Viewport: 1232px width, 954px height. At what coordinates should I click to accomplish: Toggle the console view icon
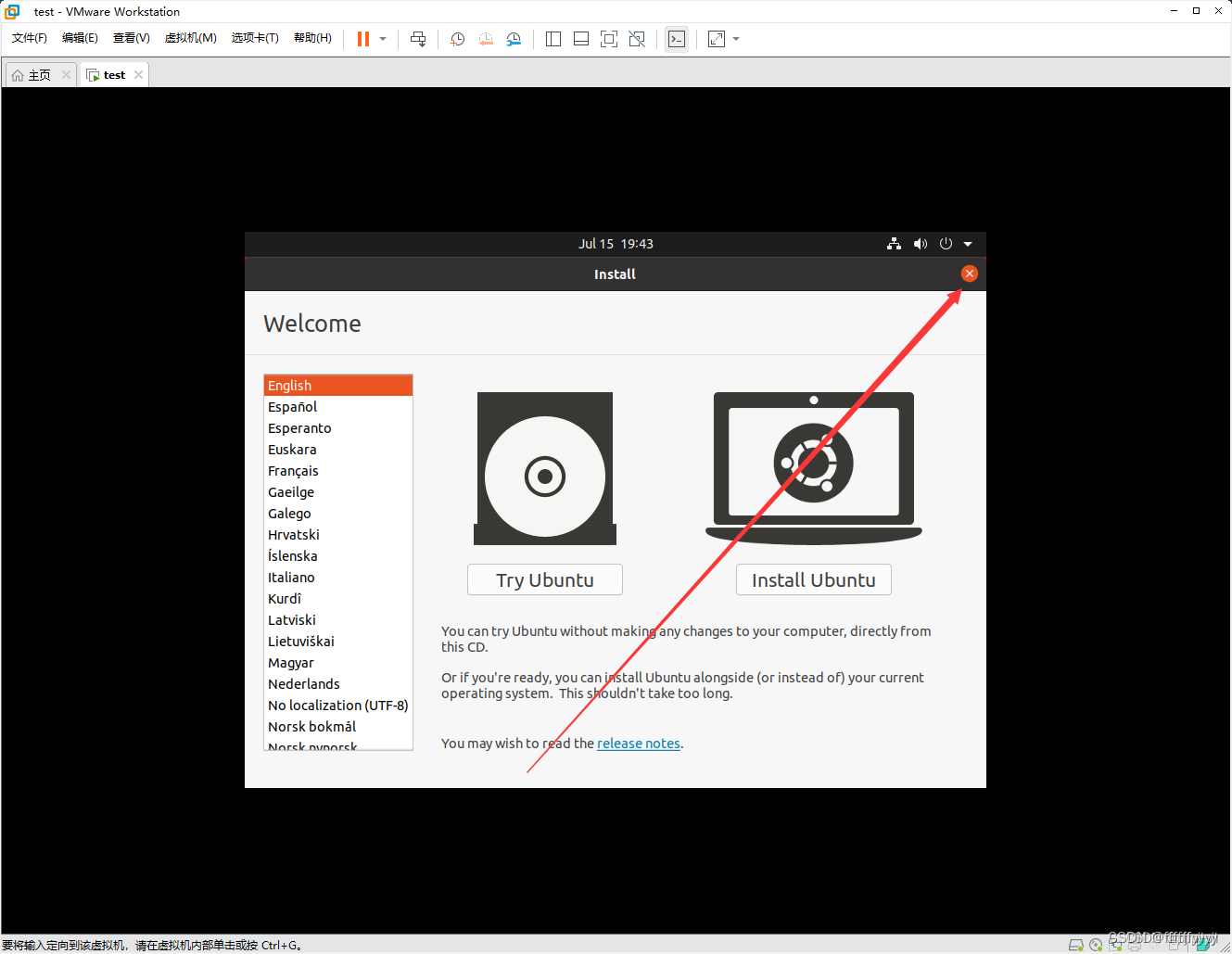677,39
